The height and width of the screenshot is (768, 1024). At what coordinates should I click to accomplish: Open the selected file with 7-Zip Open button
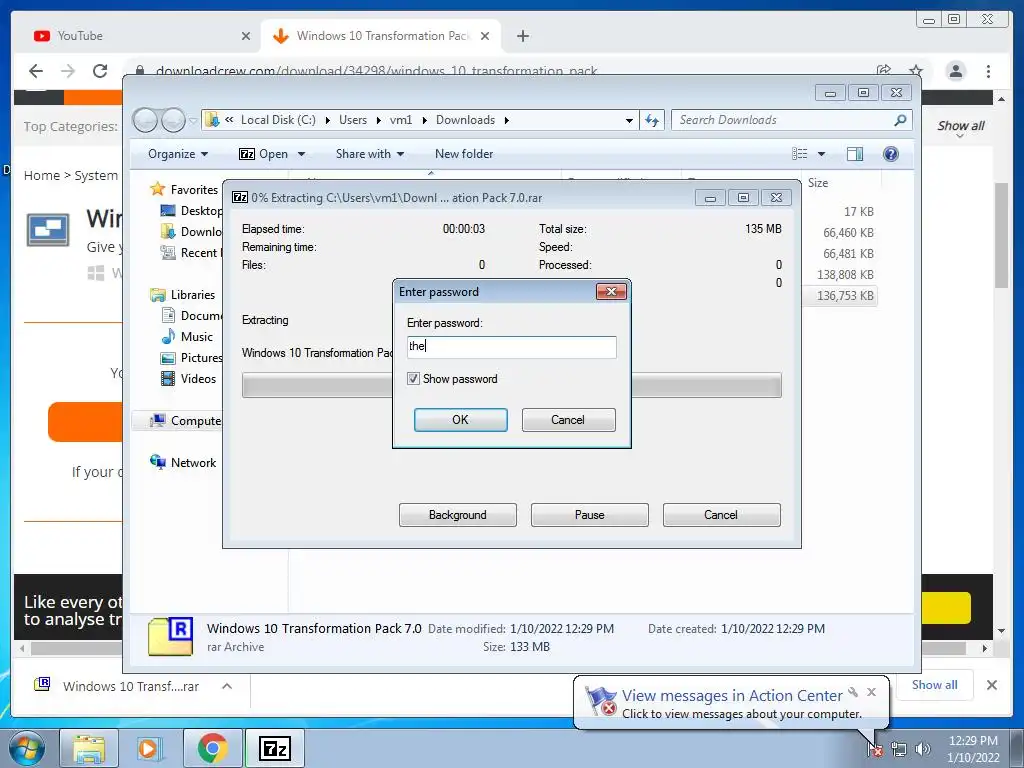point(264,154)
